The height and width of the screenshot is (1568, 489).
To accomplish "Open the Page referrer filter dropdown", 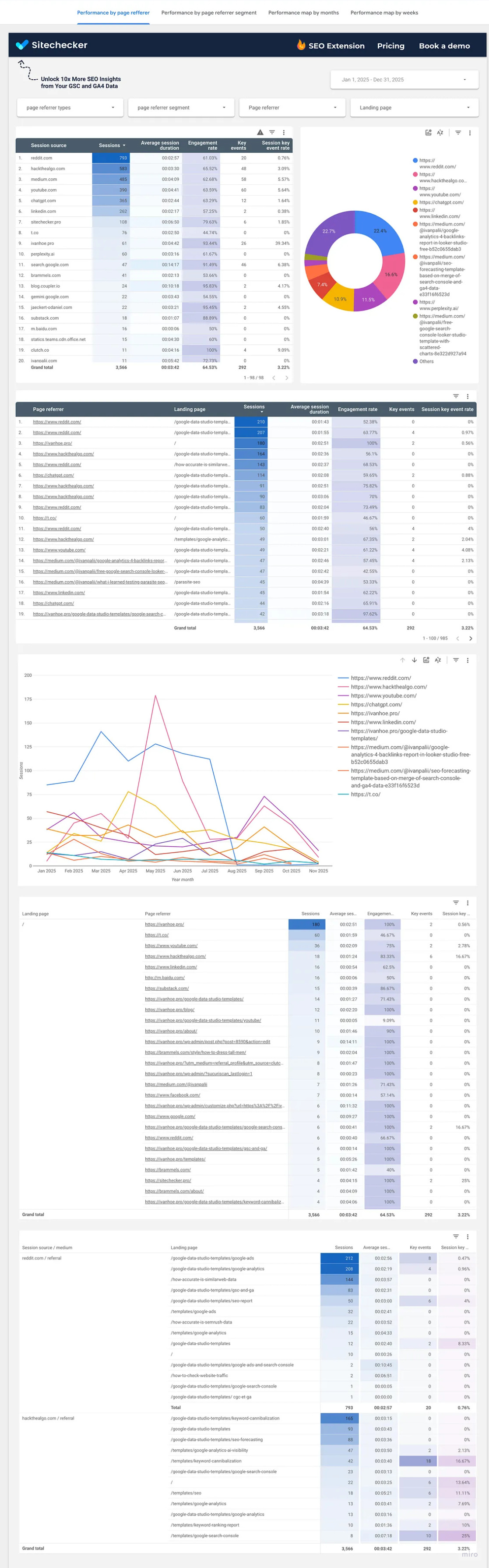I will 292,108.
